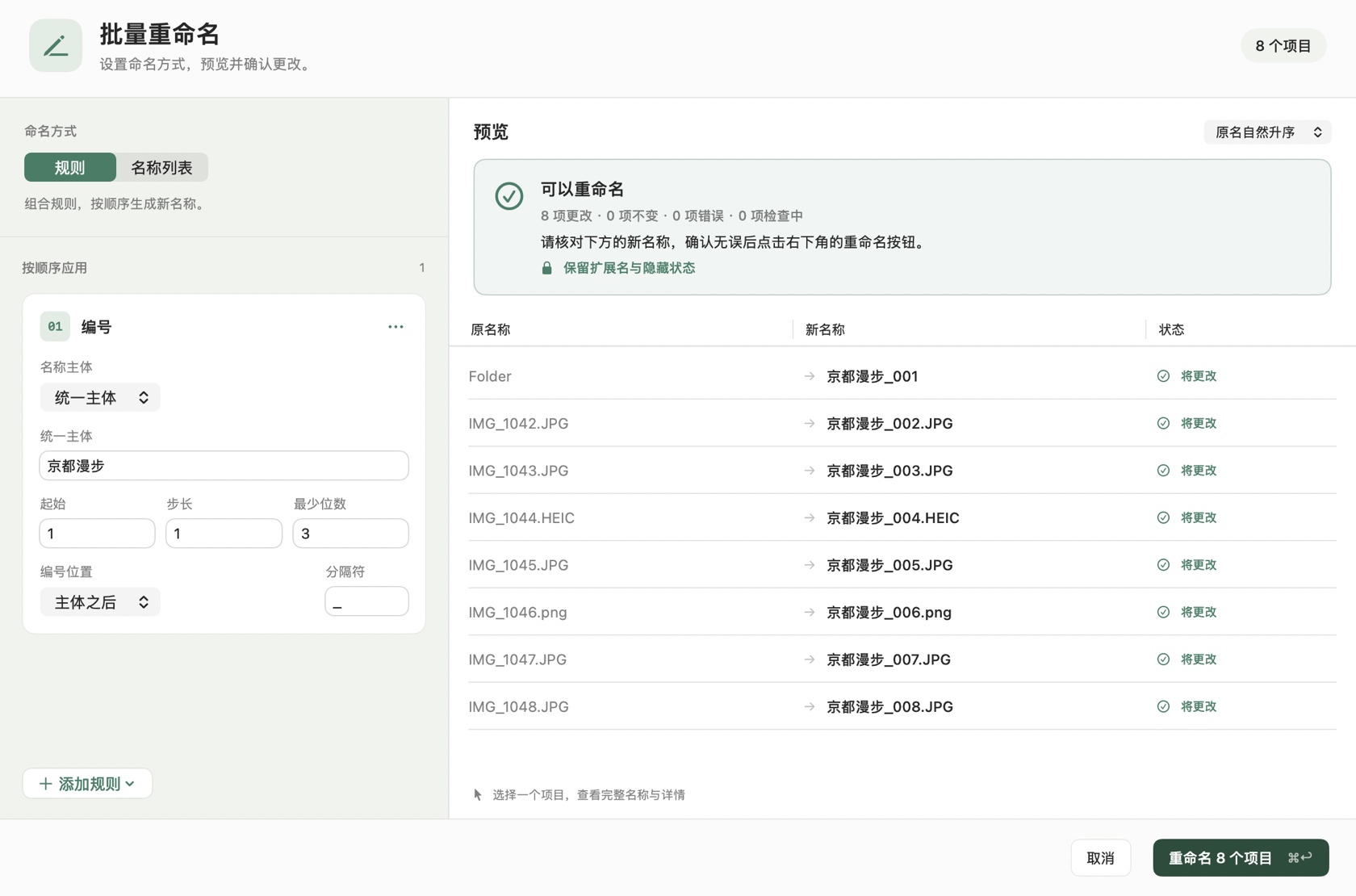Click 将更改 status for 京都漫步_002.JPG
1356x896 pixels.
coord(1199,423)
